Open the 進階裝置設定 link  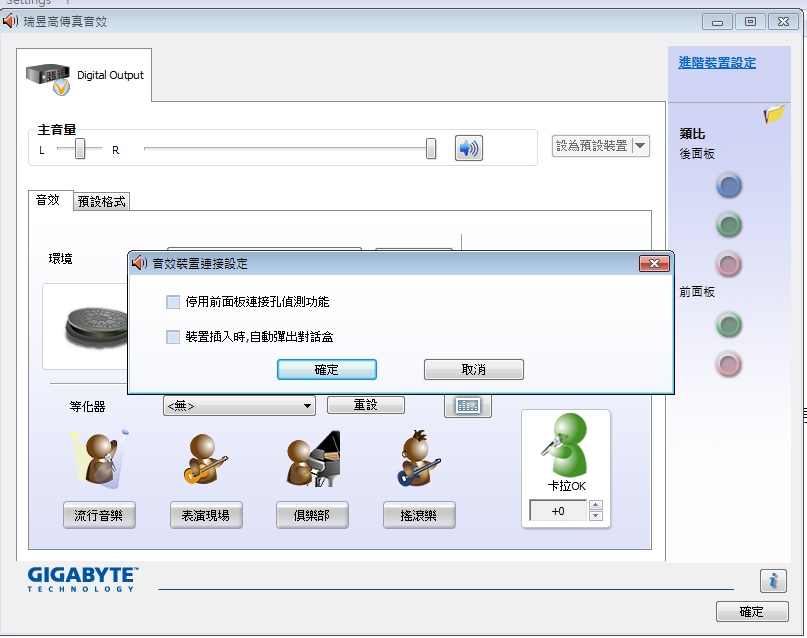717,63
